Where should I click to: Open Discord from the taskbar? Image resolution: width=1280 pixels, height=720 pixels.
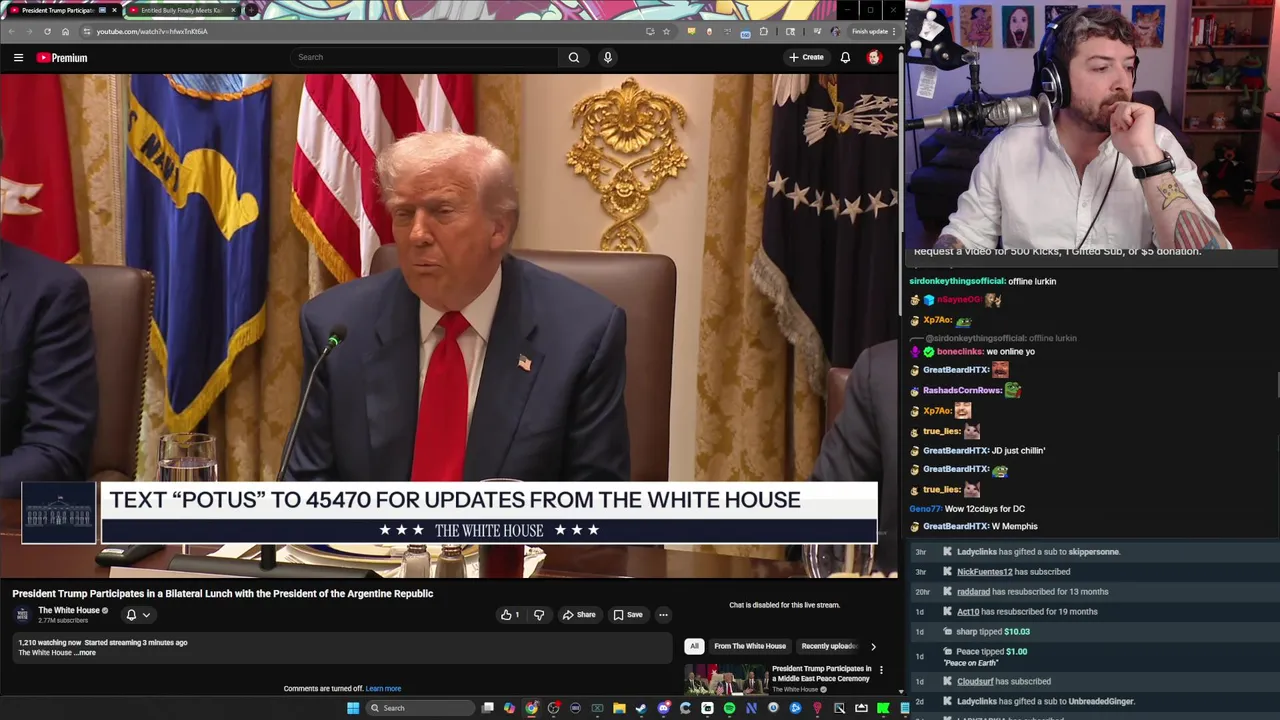(663, 708)
